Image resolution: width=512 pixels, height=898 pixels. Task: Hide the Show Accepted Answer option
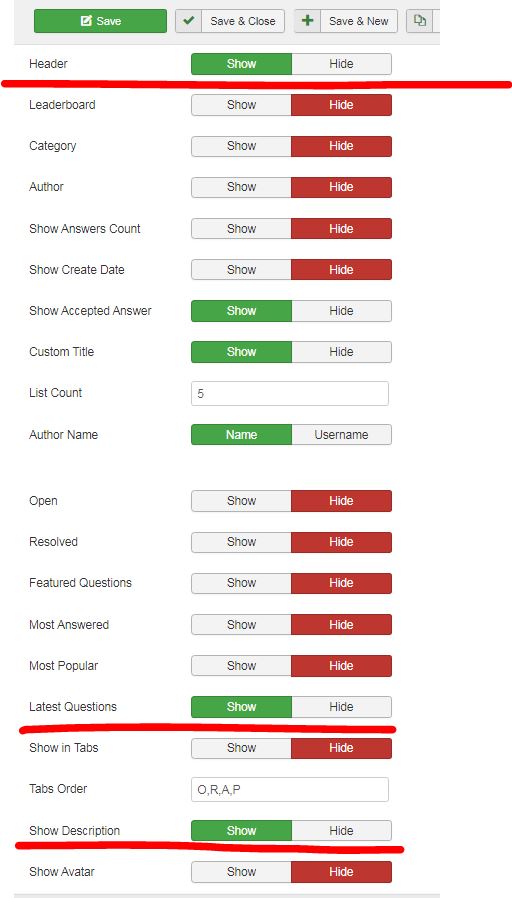point(341,311)
